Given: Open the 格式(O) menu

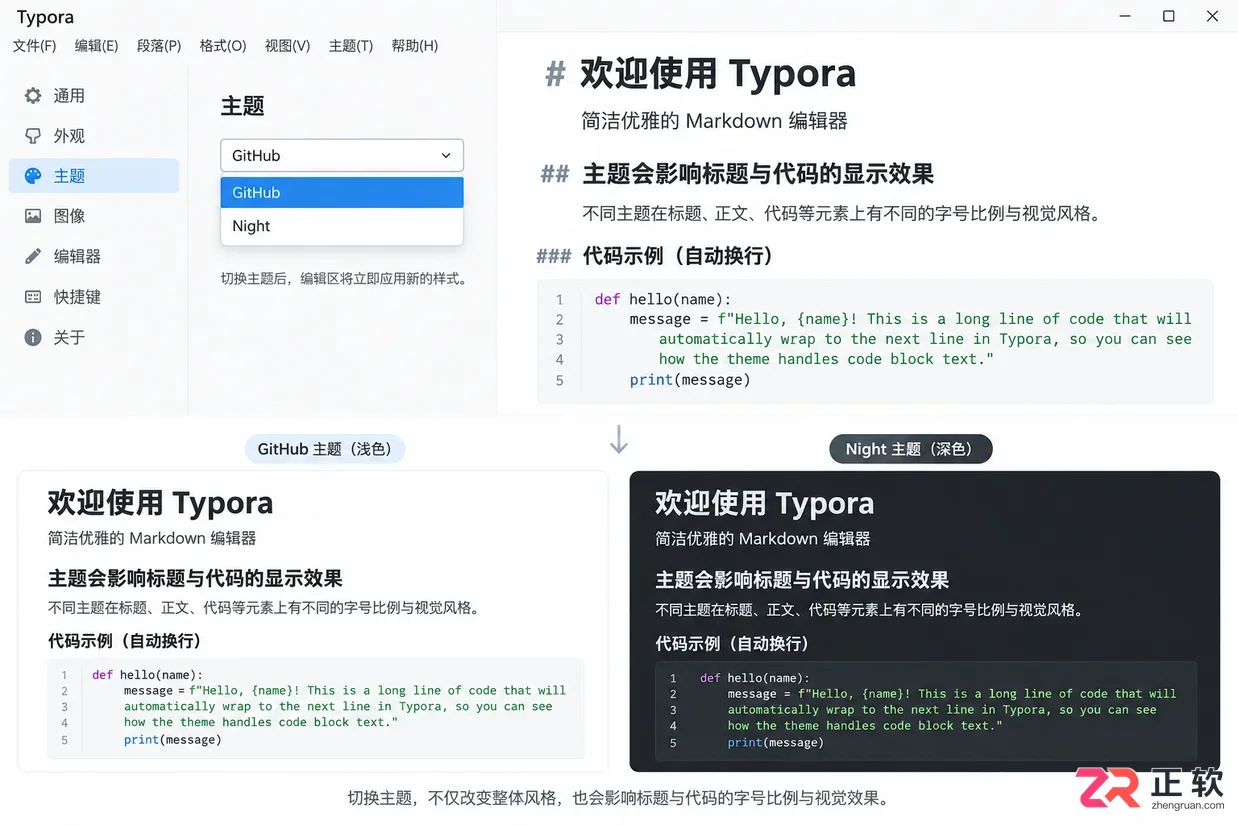Looking at the screenshot, I should [223, 46].
